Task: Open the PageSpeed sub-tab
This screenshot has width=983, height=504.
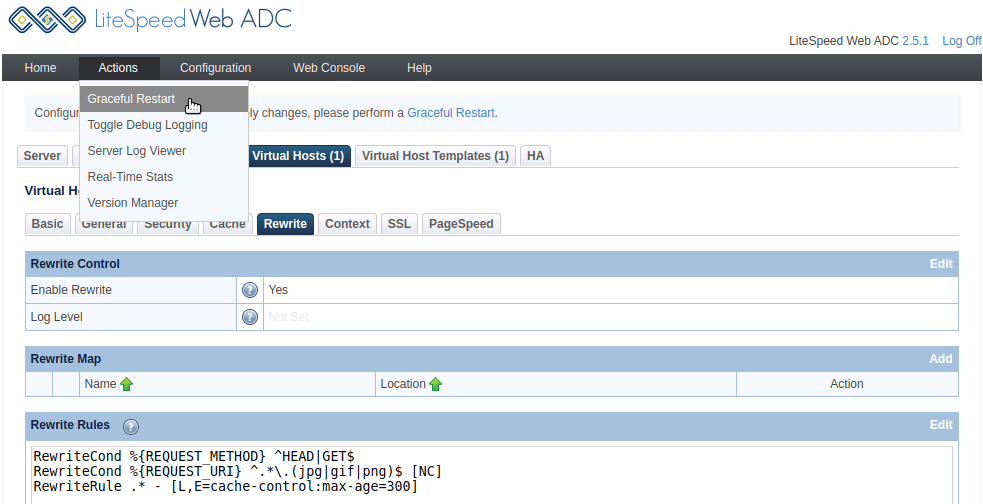Action: (x=461, y=224)
